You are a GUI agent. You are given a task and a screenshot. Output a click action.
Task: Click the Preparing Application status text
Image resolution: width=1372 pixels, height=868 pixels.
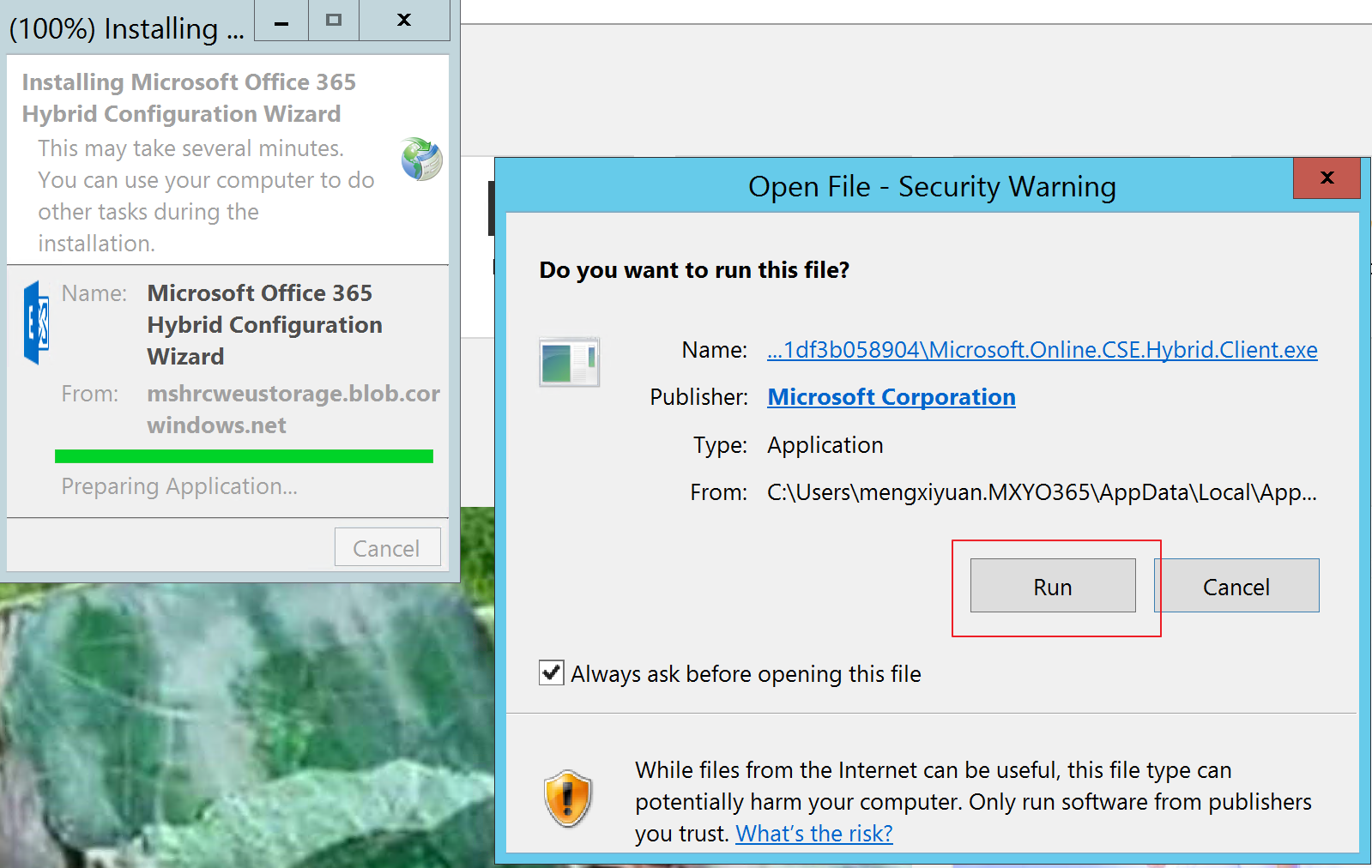179,486
